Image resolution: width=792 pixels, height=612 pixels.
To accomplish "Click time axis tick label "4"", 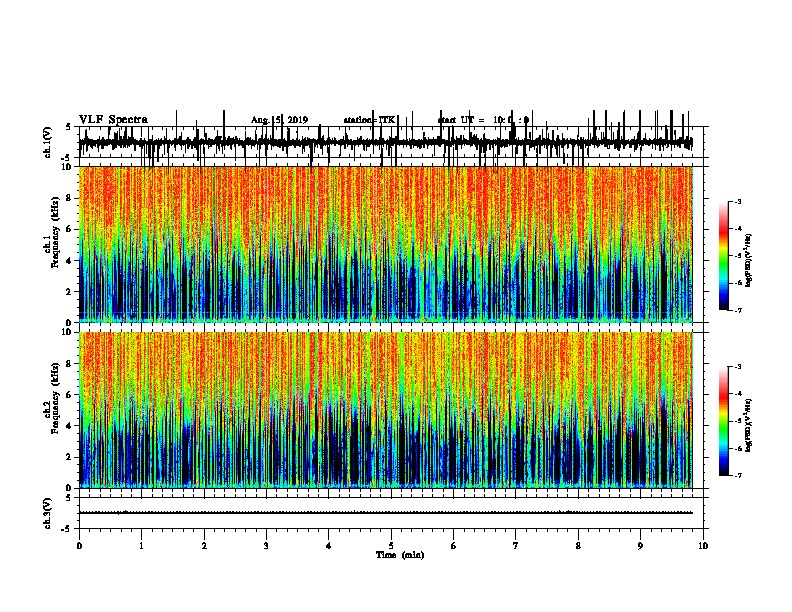I will click(329, 546).
